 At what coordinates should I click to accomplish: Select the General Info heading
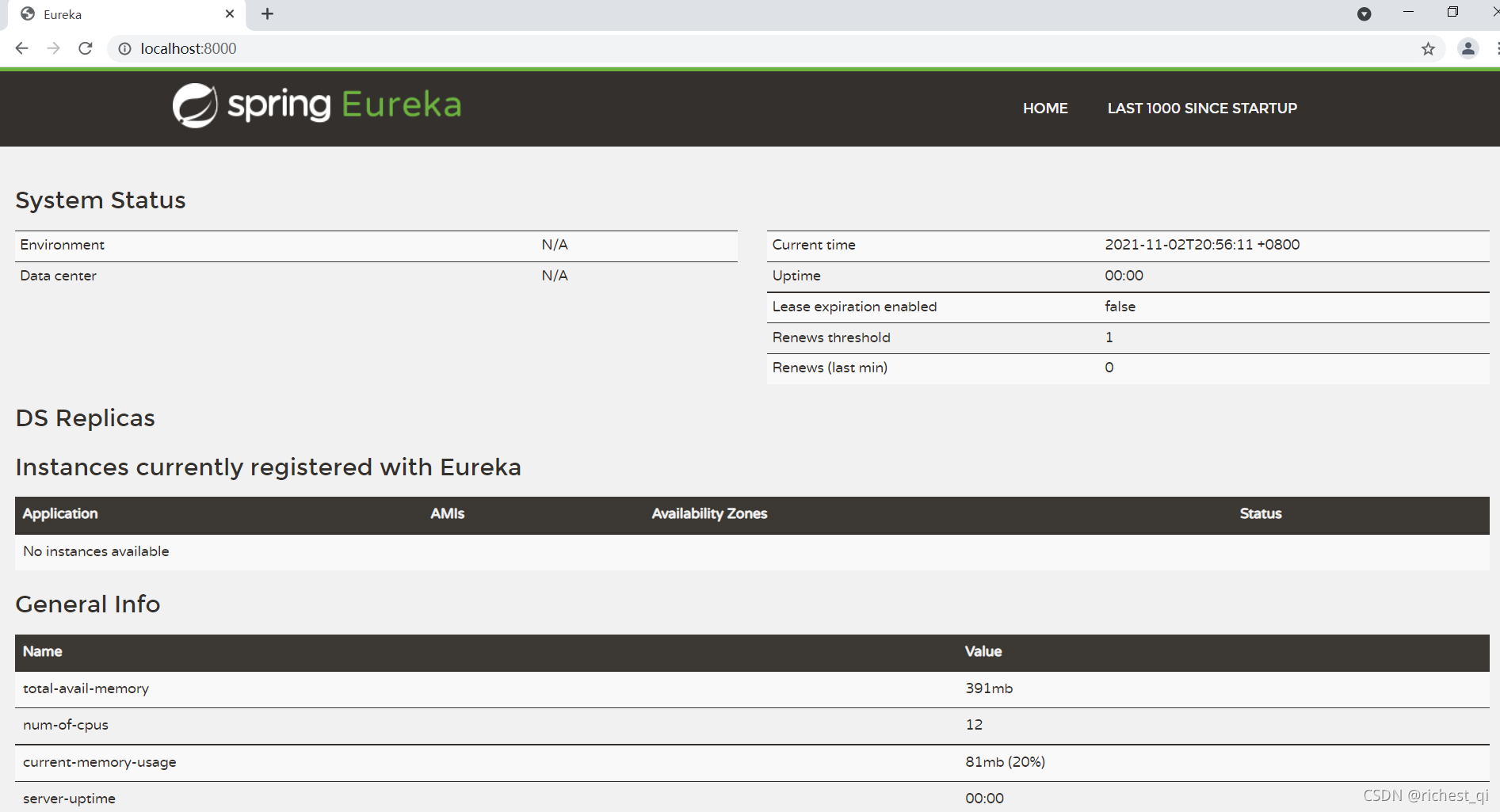[88, 604]
